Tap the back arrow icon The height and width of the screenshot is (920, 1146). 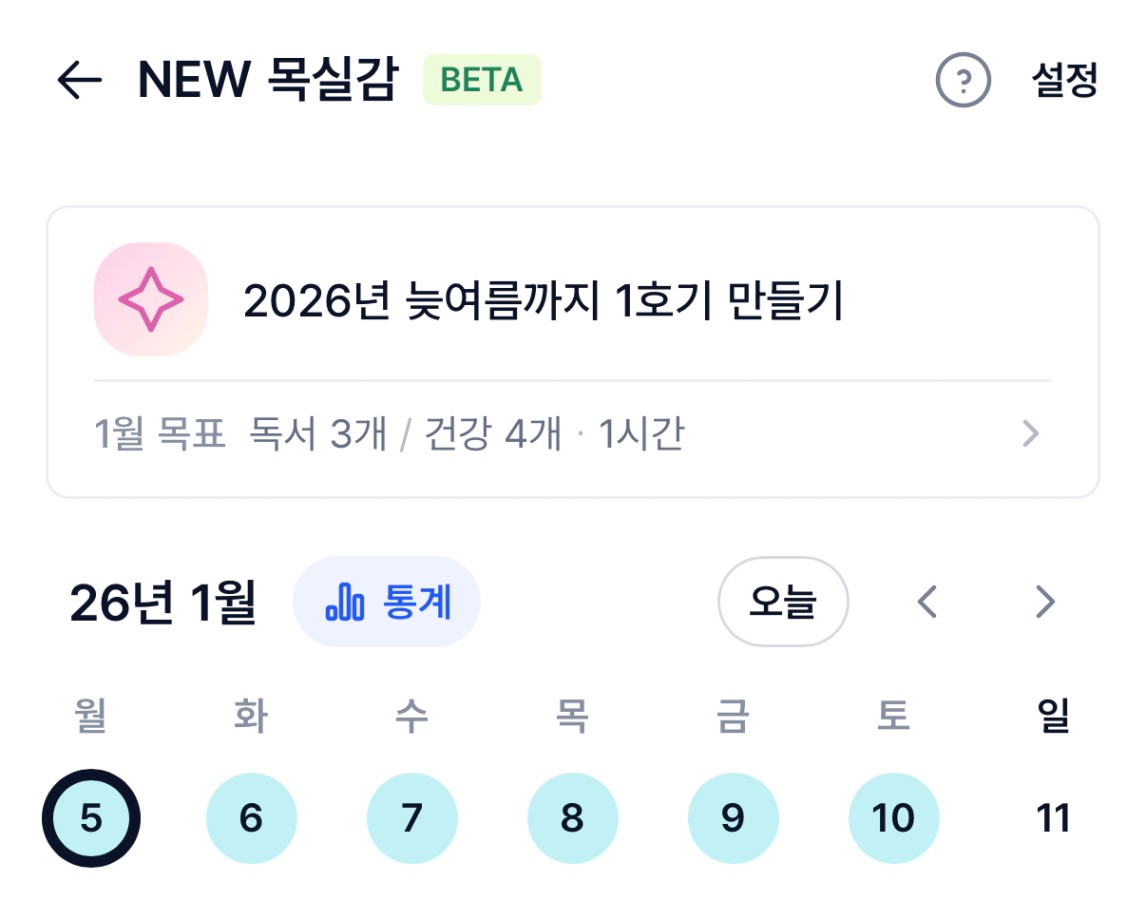(x=80, y=80)
